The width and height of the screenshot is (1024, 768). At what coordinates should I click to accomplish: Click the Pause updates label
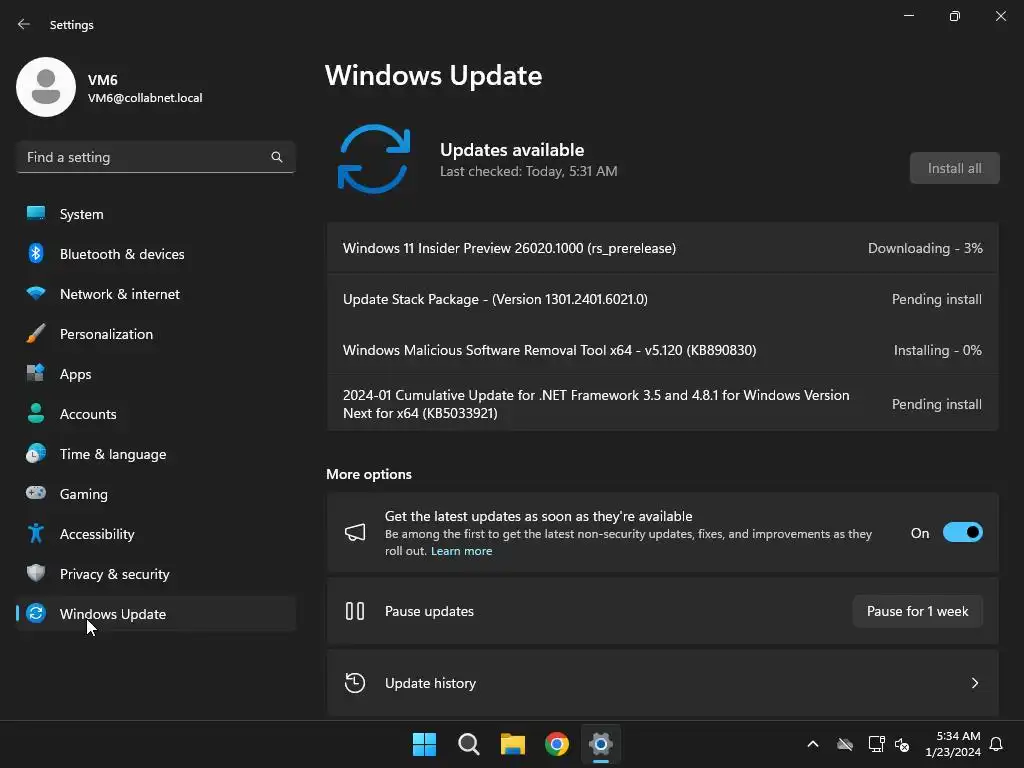click(x=429, y=611)
